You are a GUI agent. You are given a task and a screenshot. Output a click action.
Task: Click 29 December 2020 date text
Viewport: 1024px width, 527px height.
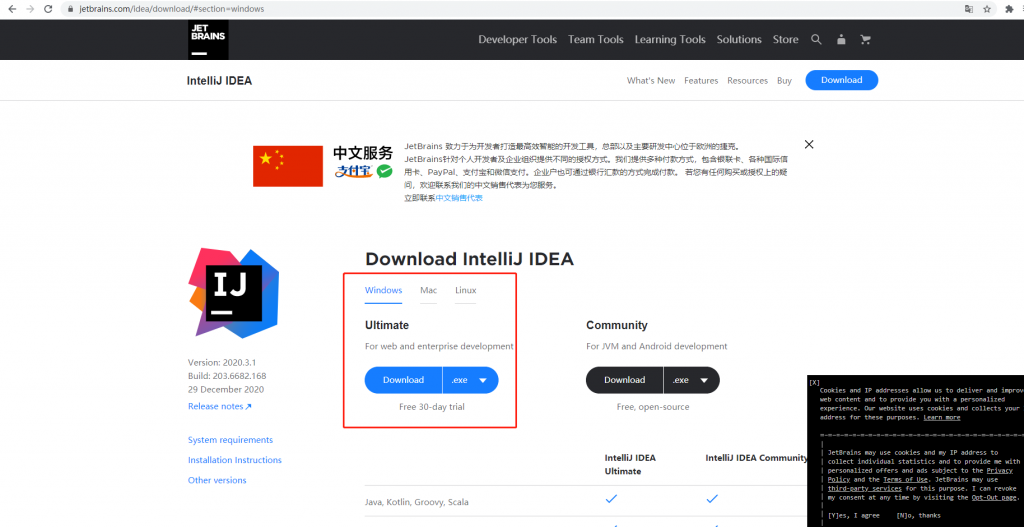pos(226,390)
